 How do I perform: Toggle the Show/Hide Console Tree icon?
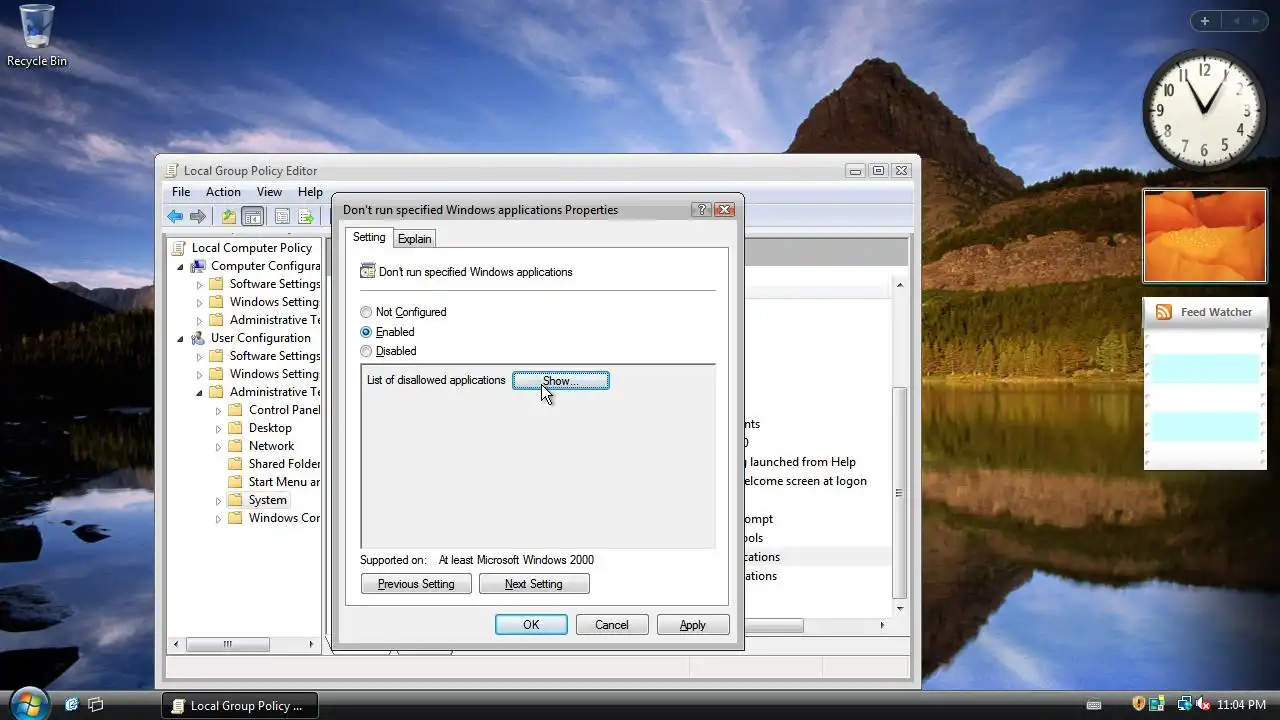click(253, 216)
